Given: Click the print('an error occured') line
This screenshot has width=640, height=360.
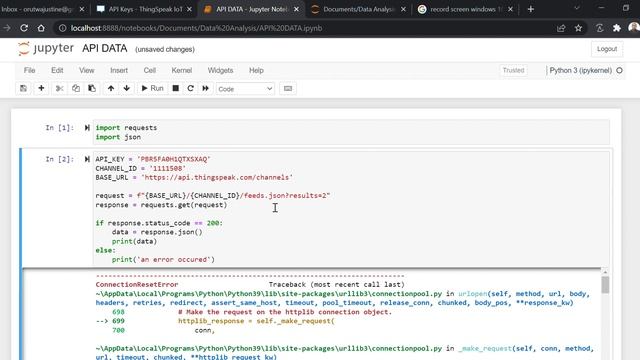Looking at the screenshot, I should pos(163,260).
